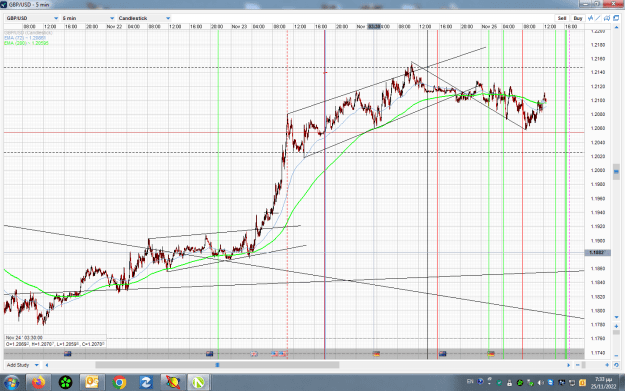Open the GBP/USD symbol dropdown
Screen dimensions: 625x391
(32, 18)
